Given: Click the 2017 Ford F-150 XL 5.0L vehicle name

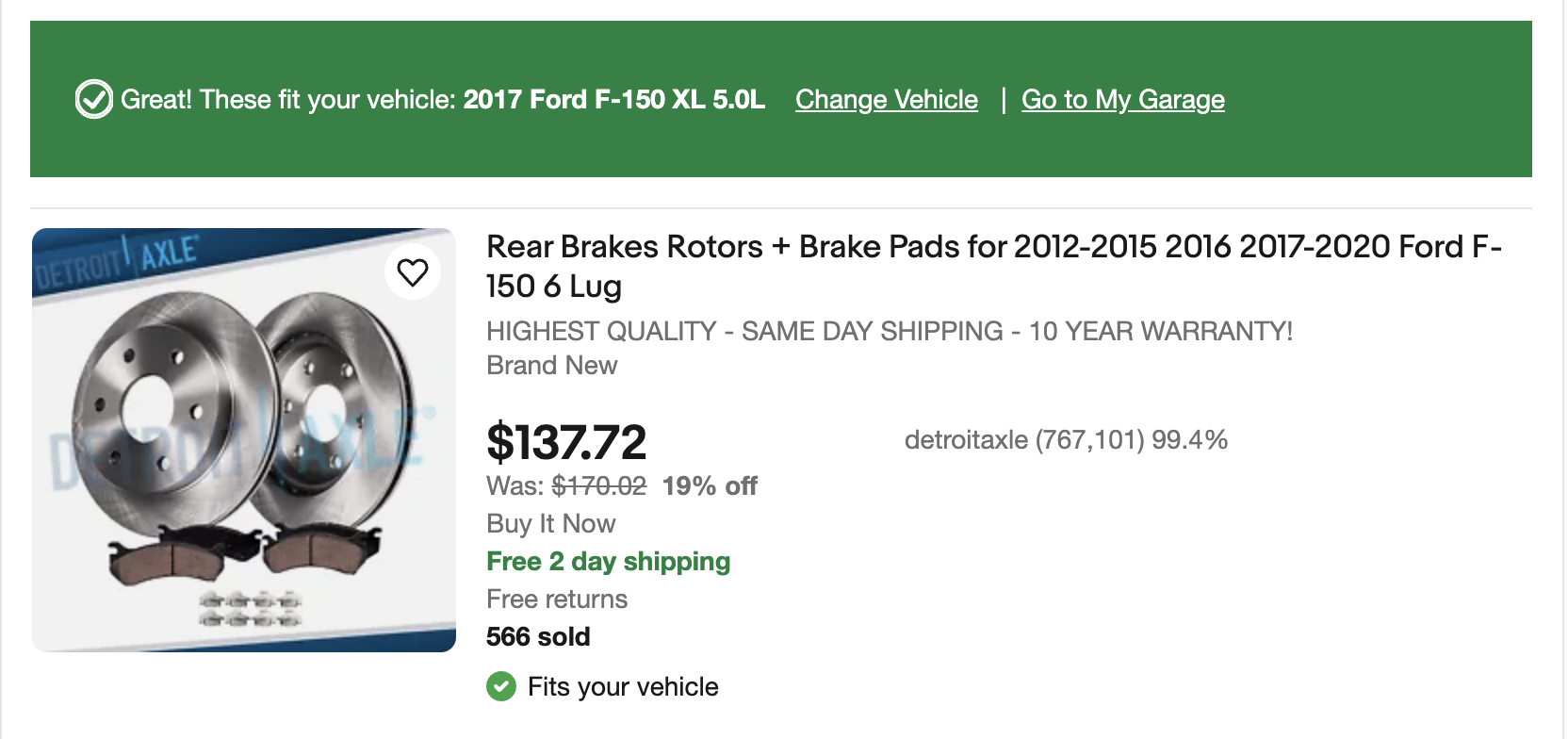Looking at the screenshot, I should (613, 99).
